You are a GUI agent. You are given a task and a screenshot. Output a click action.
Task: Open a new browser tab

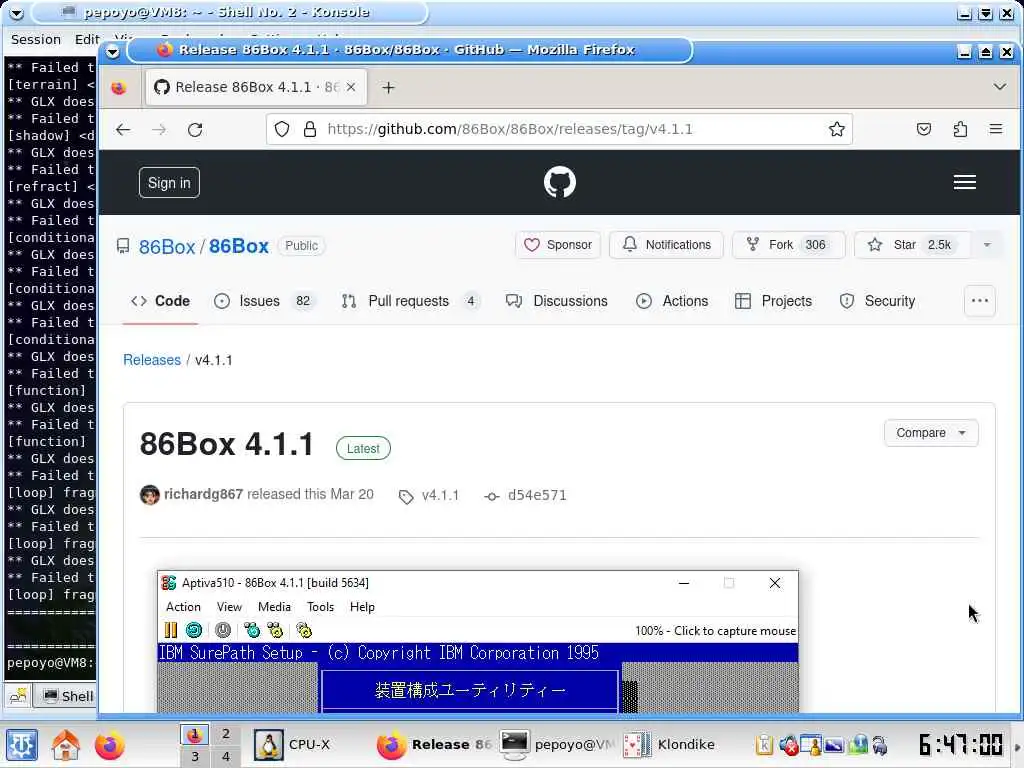[389, 88]
